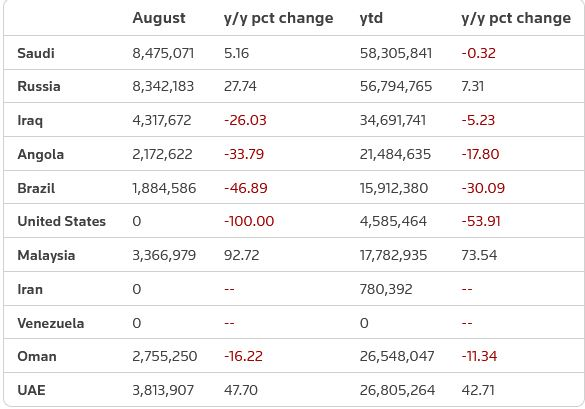The height and width of the screenshot is (409, 585).
Task: Select the Russia row label
Action: pyautogui.click(x=39, y=86)
